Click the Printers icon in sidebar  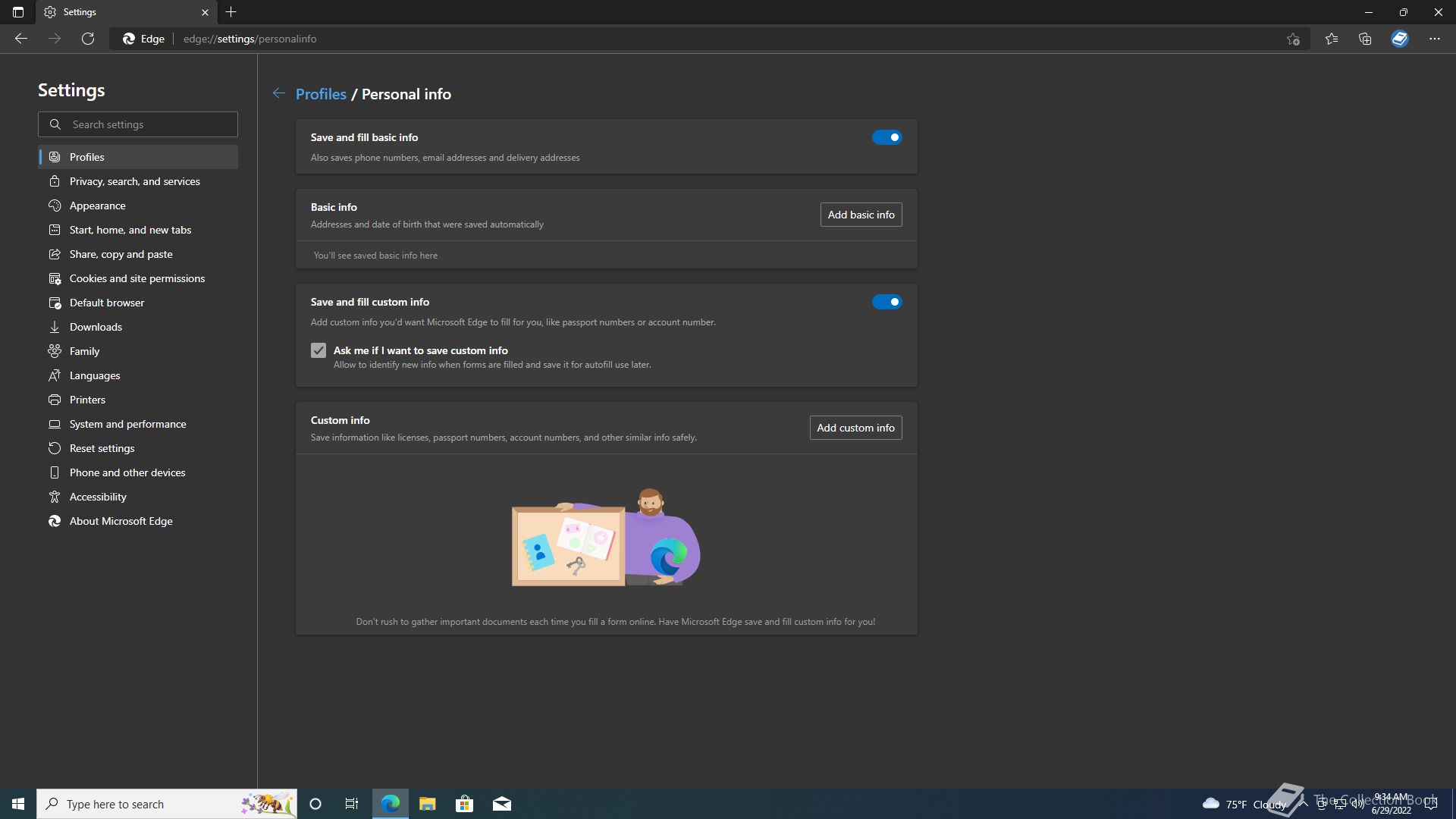[x=55, y=400]
